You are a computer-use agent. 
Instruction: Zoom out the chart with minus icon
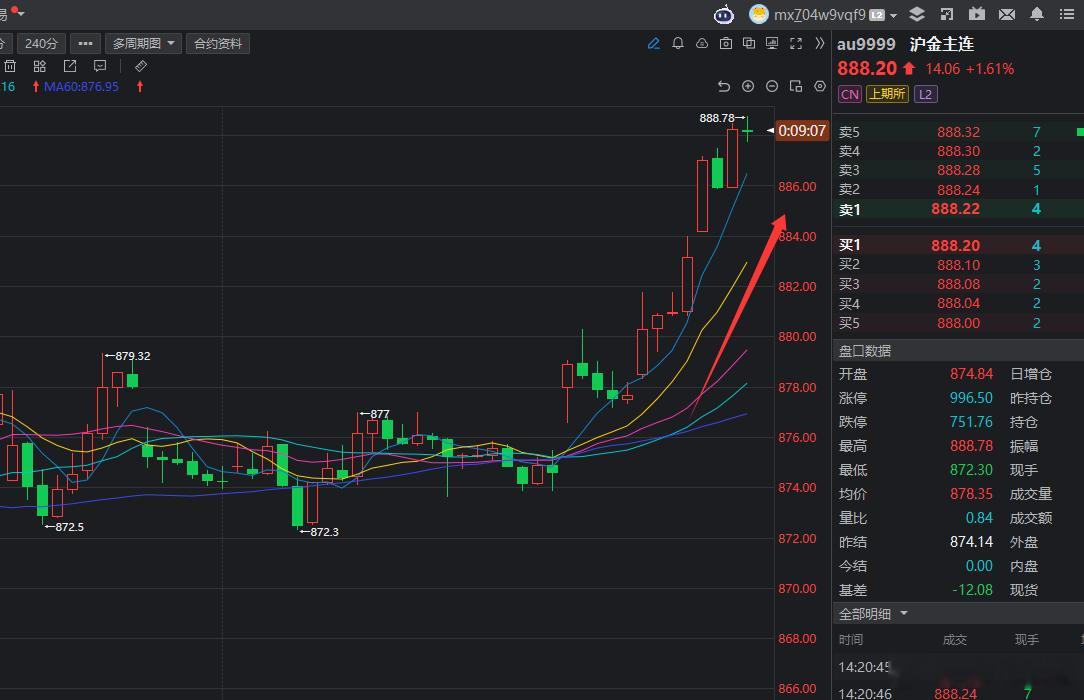click(772, 86)
